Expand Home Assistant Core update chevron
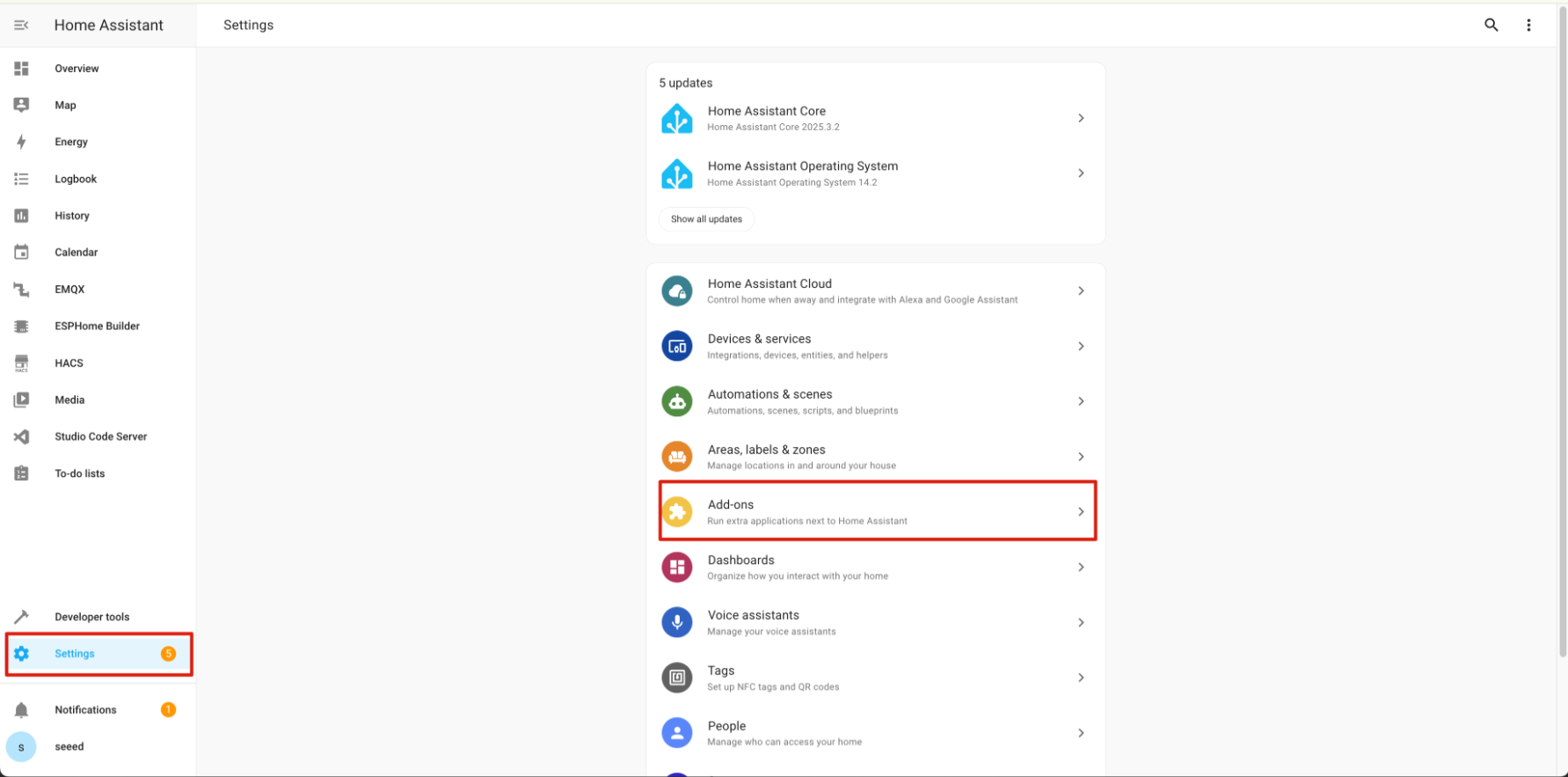Viewport: 1568px width, 777px height. tap(1081, 118)
